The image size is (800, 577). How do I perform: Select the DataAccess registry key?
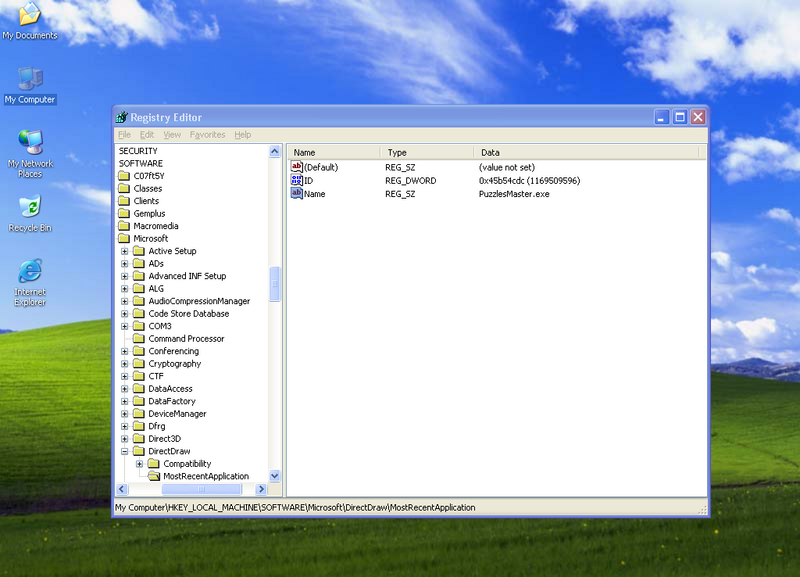170,389
